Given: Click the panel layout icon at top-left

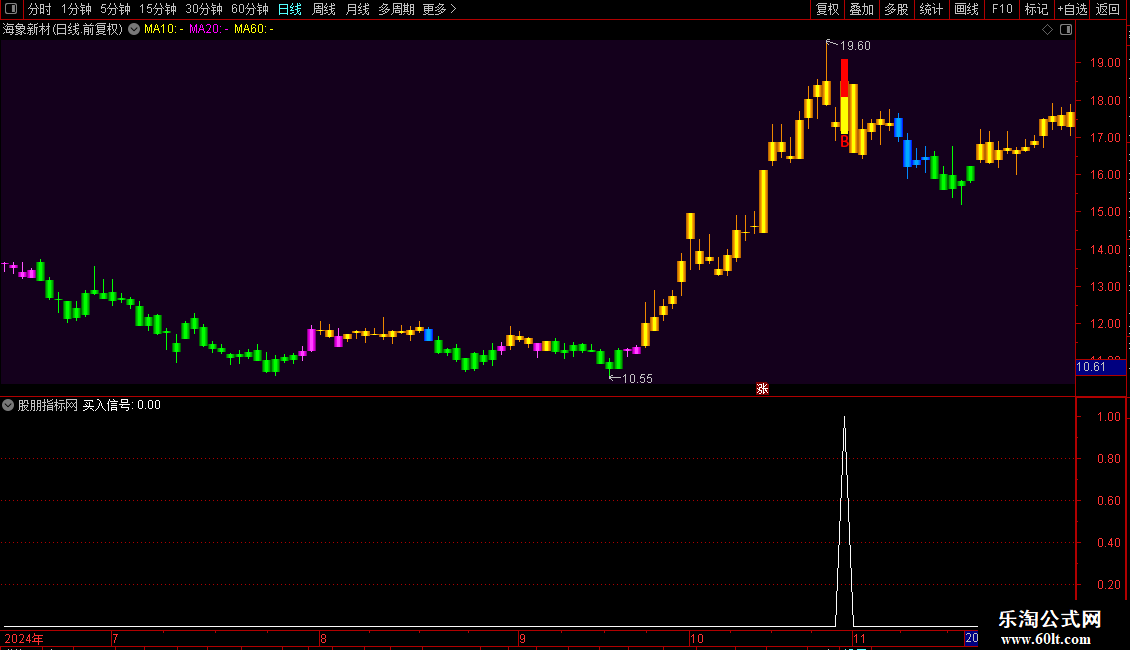Looking at the screenshot, I should tap(11, 9).
